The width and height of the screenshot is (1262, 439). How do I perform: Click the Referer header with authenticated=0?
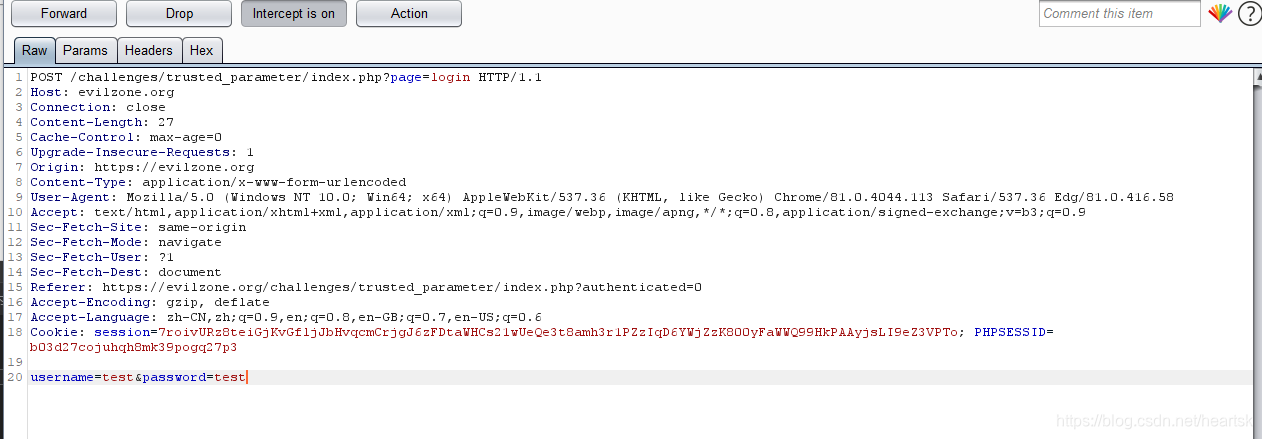pyautogui.click(x=366, y=287)
